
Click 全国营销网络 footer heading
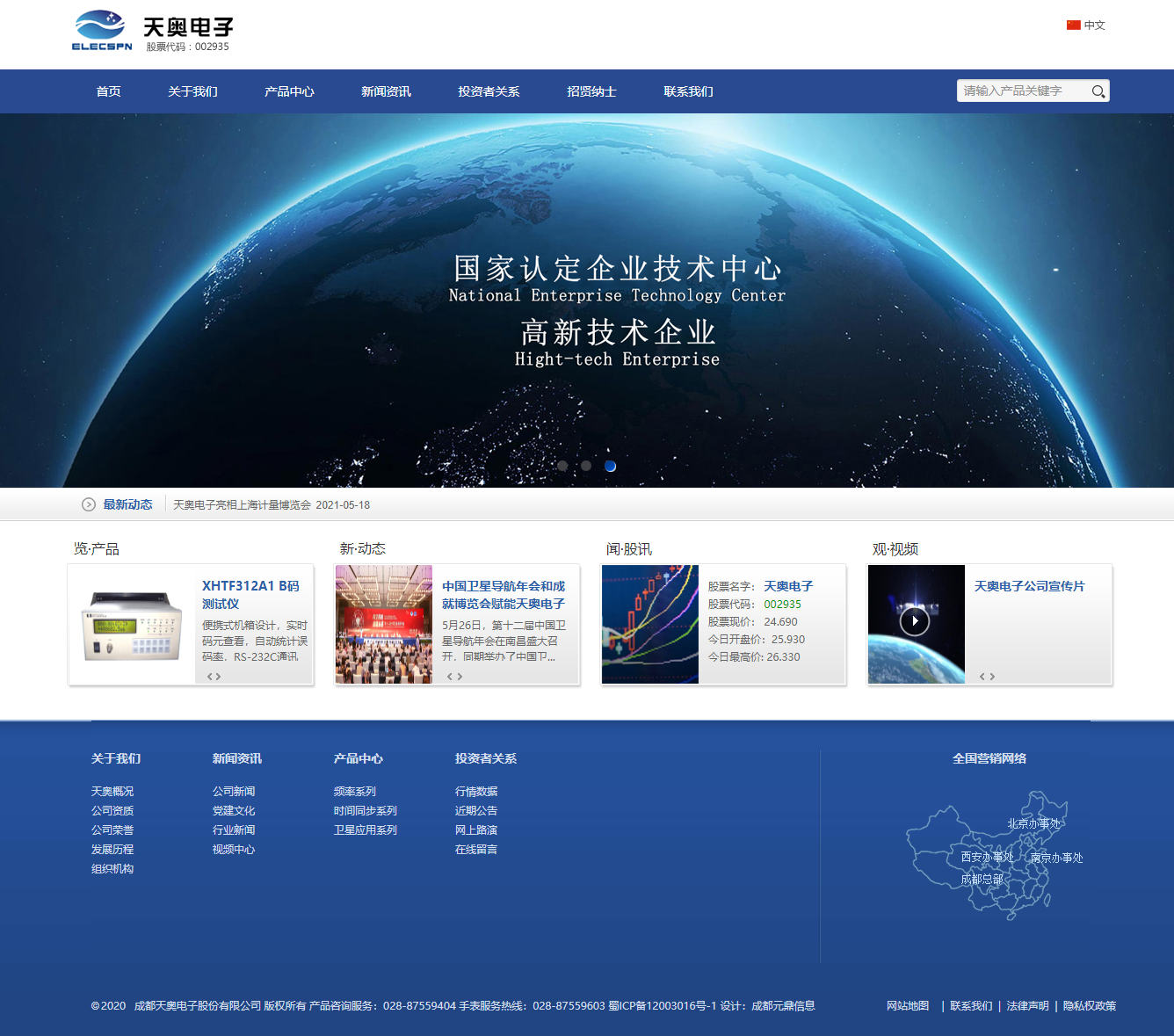point(989,758)
